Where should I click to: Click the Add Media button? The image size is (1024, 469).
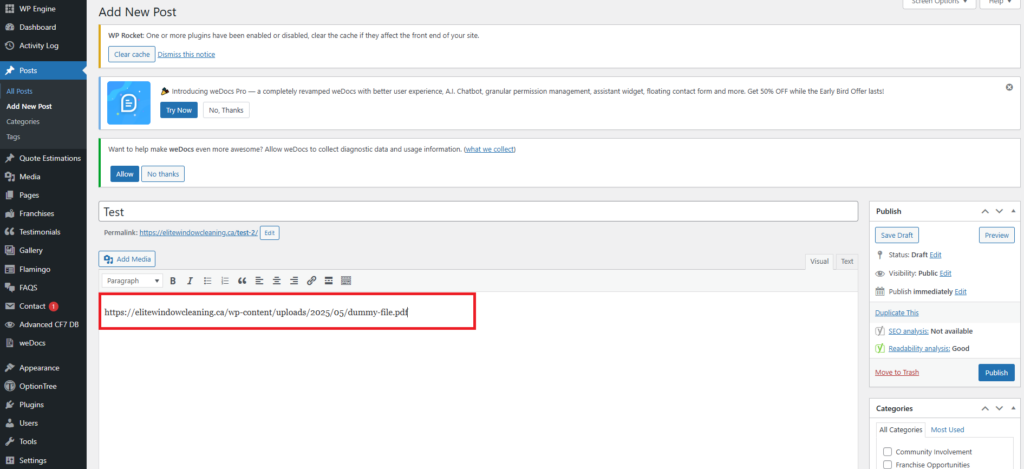click(x=127, y=259)
